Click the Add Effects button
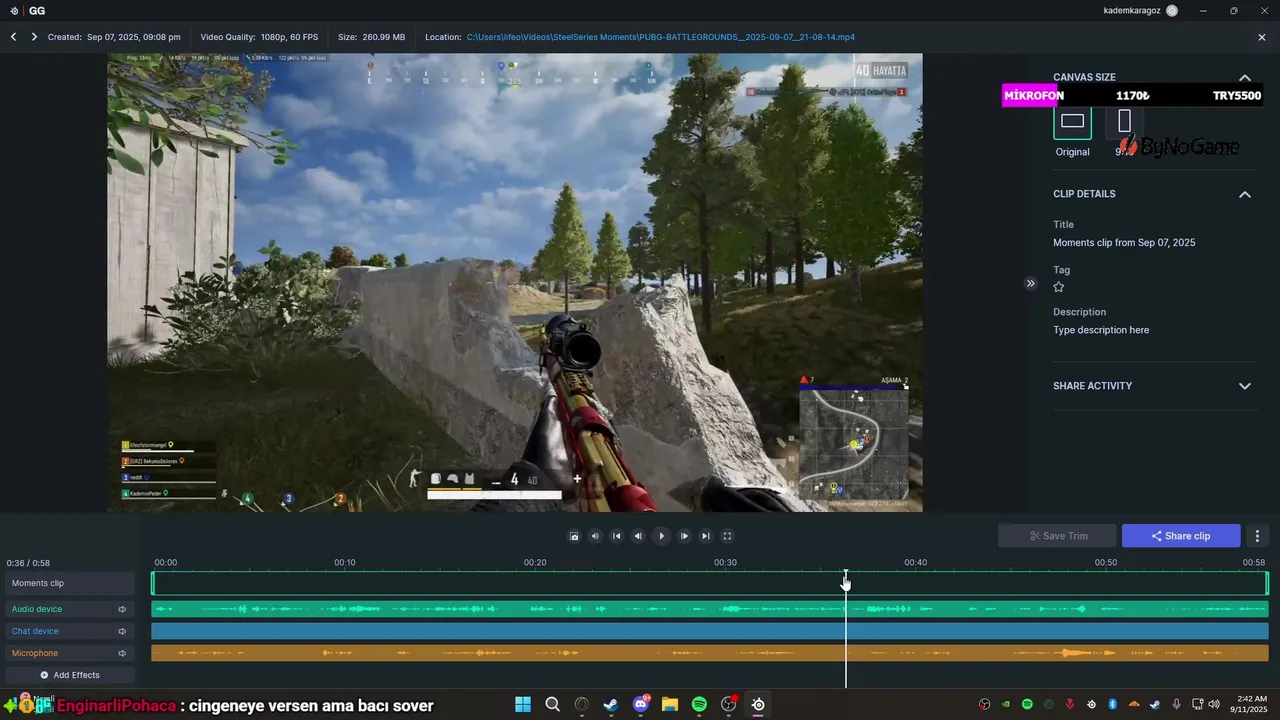The height and width of the screenshot is (720, 1280). (x=70, y=675)
